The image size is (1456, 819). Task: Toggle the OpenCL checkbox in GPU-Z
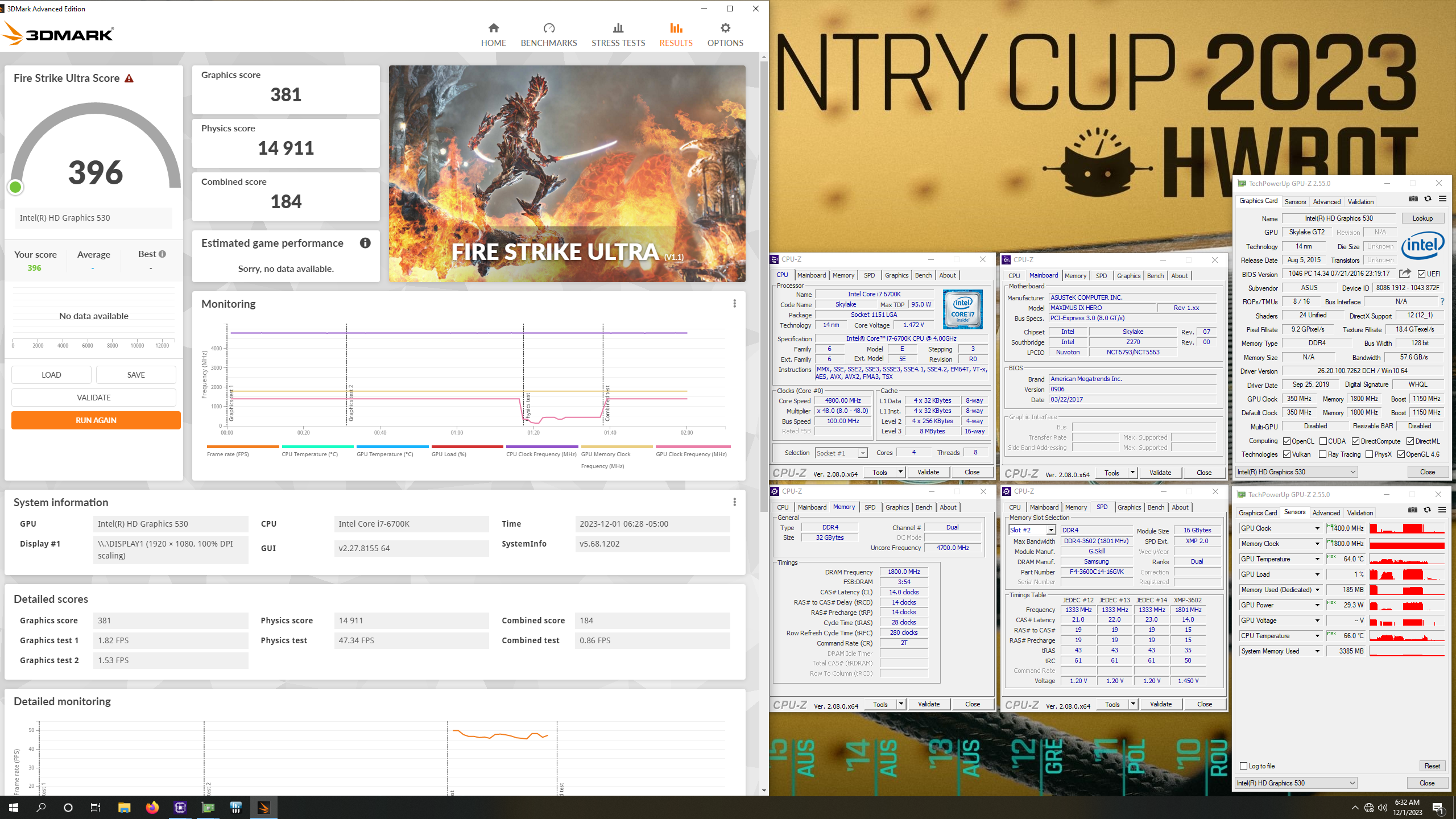[1287, 441]
